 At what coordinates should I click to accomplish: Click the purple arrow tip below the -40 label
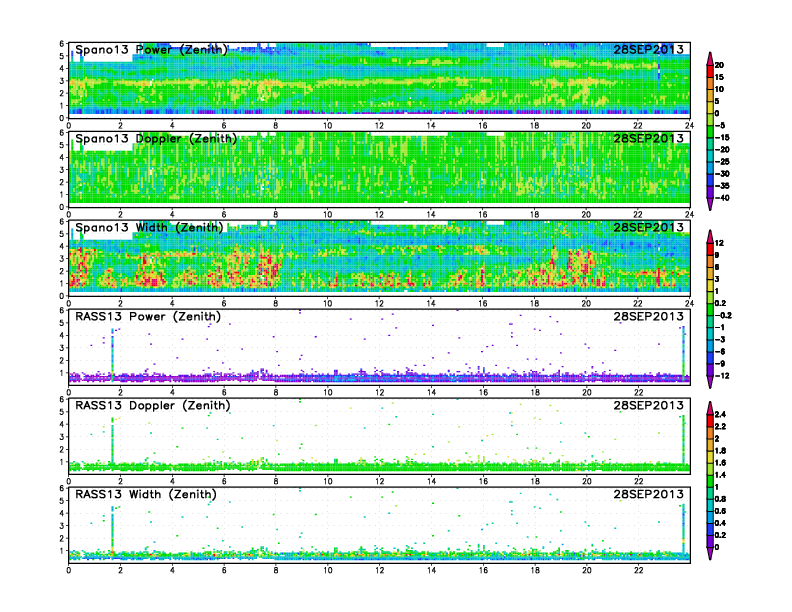pos(710,205)
